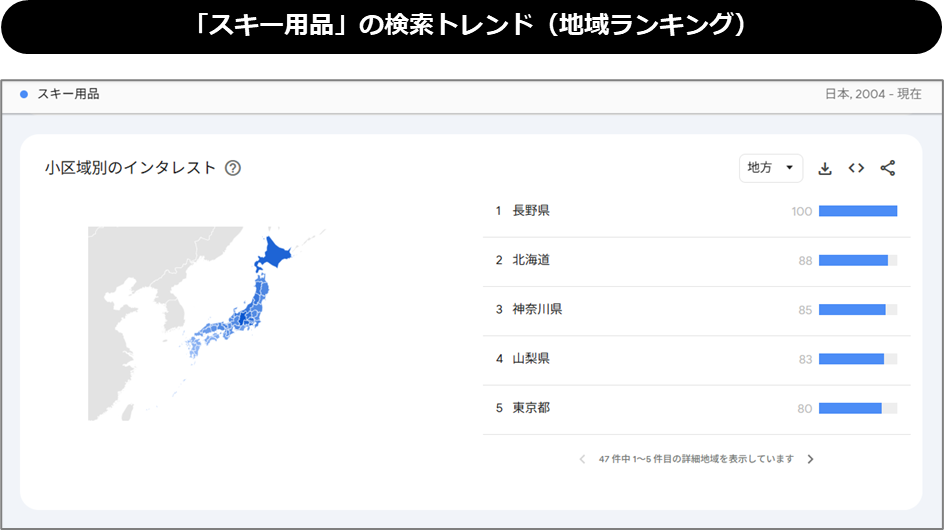Open the embed code icon

[x=856, y=168]
